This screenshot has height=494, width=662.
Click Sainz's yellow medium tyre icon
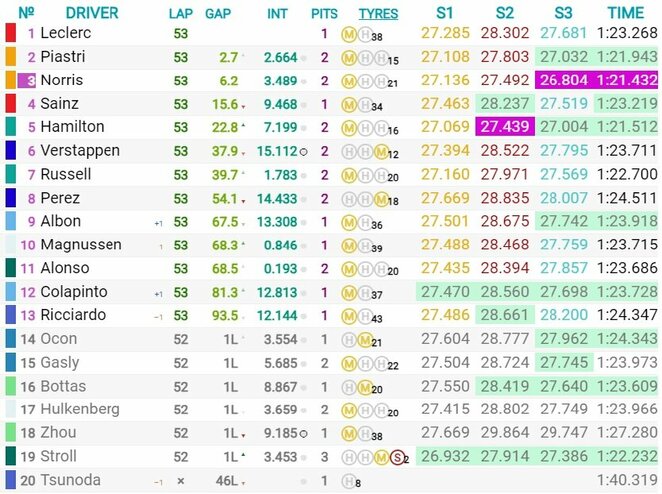click(348, 104)
